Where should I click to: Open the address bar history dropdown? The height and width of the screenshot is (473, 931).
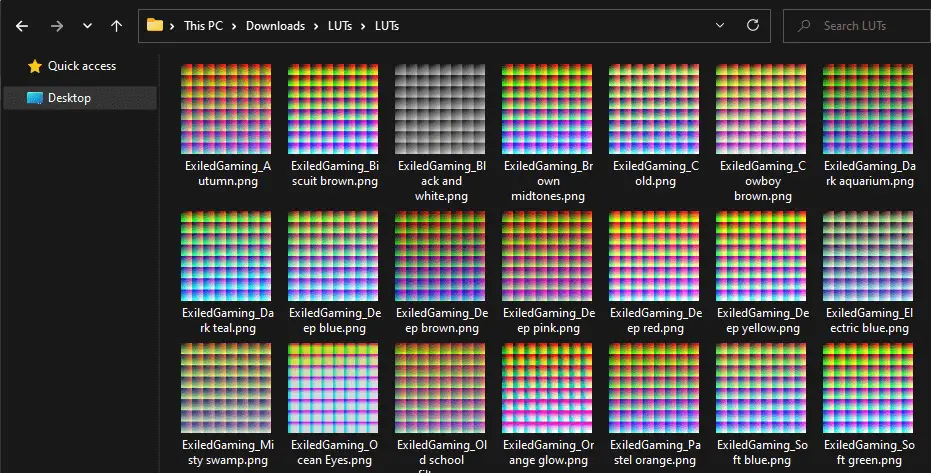[x=720, y=26]
